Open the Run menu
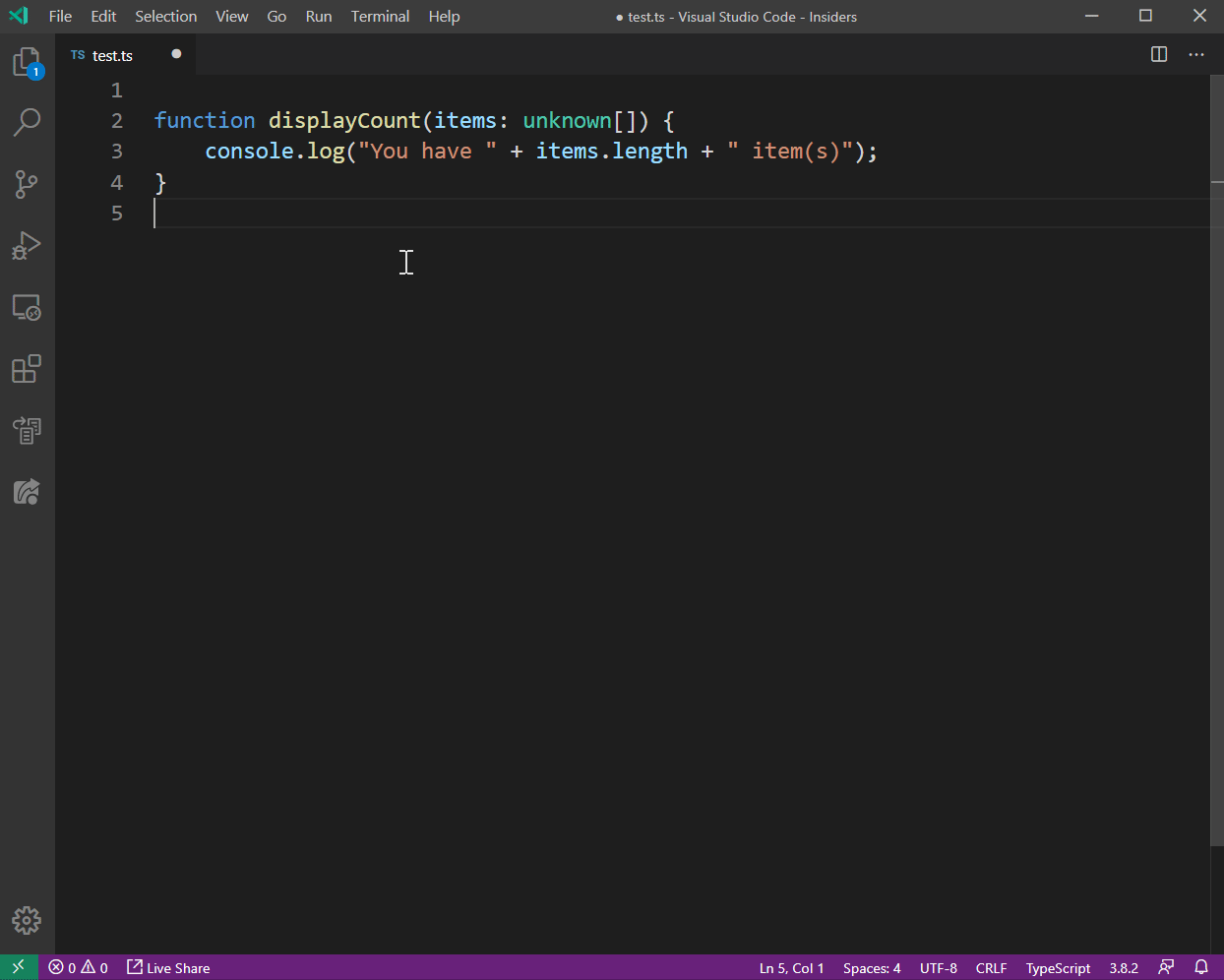This screenshot has height=980, width=1224. (x=318, y=16)
